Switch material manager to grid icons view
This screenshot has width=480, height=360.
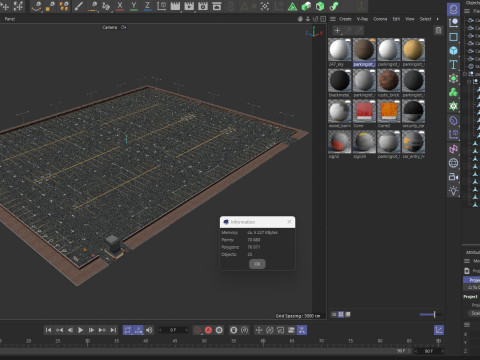coord(341,314)
